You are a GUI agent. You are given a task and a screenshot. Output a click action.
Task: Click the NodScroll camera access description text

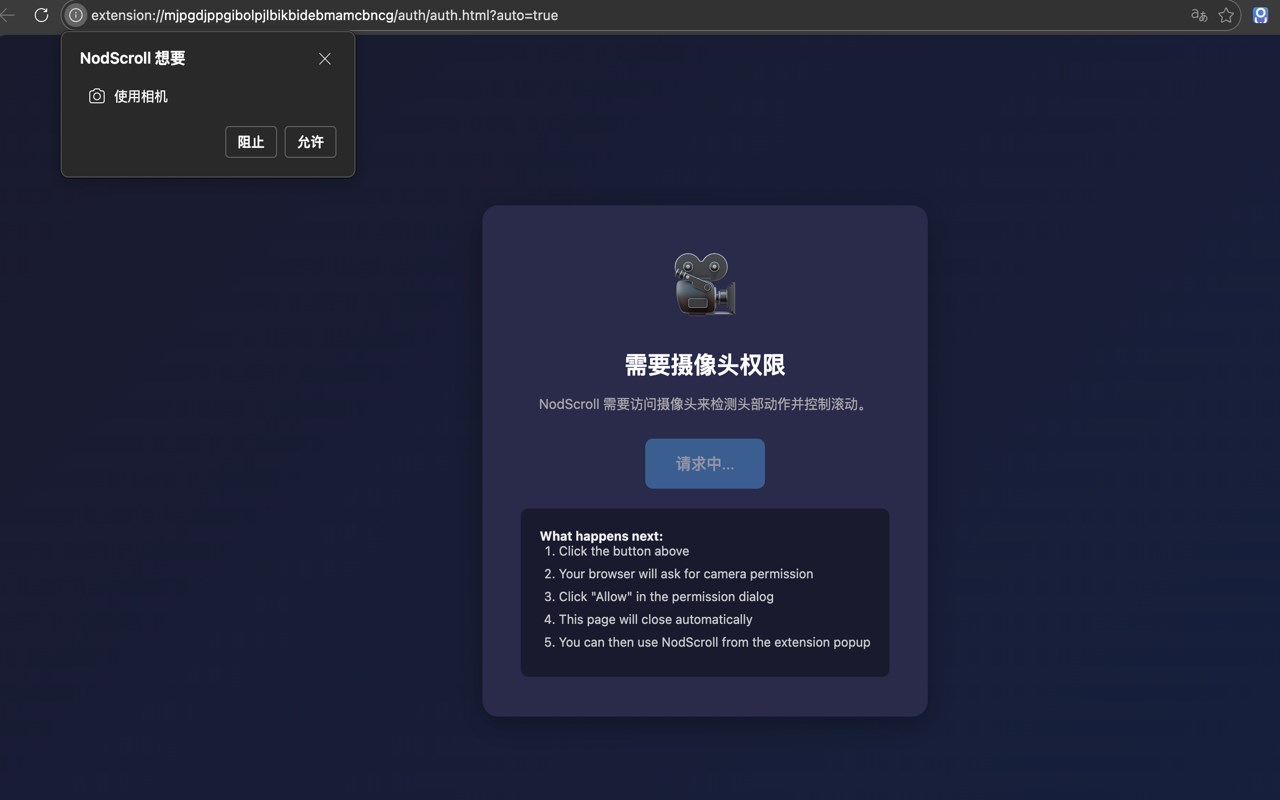click(705, 404)
